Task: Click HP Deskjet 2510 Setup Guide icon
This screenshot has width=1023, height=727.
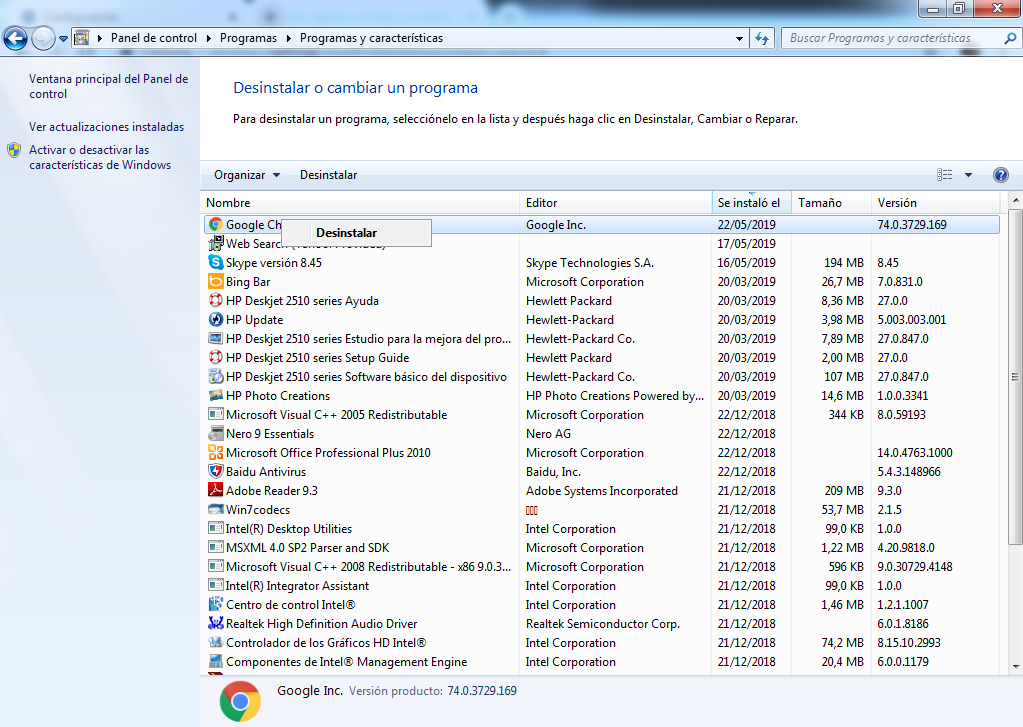Action: pos(215,357)
